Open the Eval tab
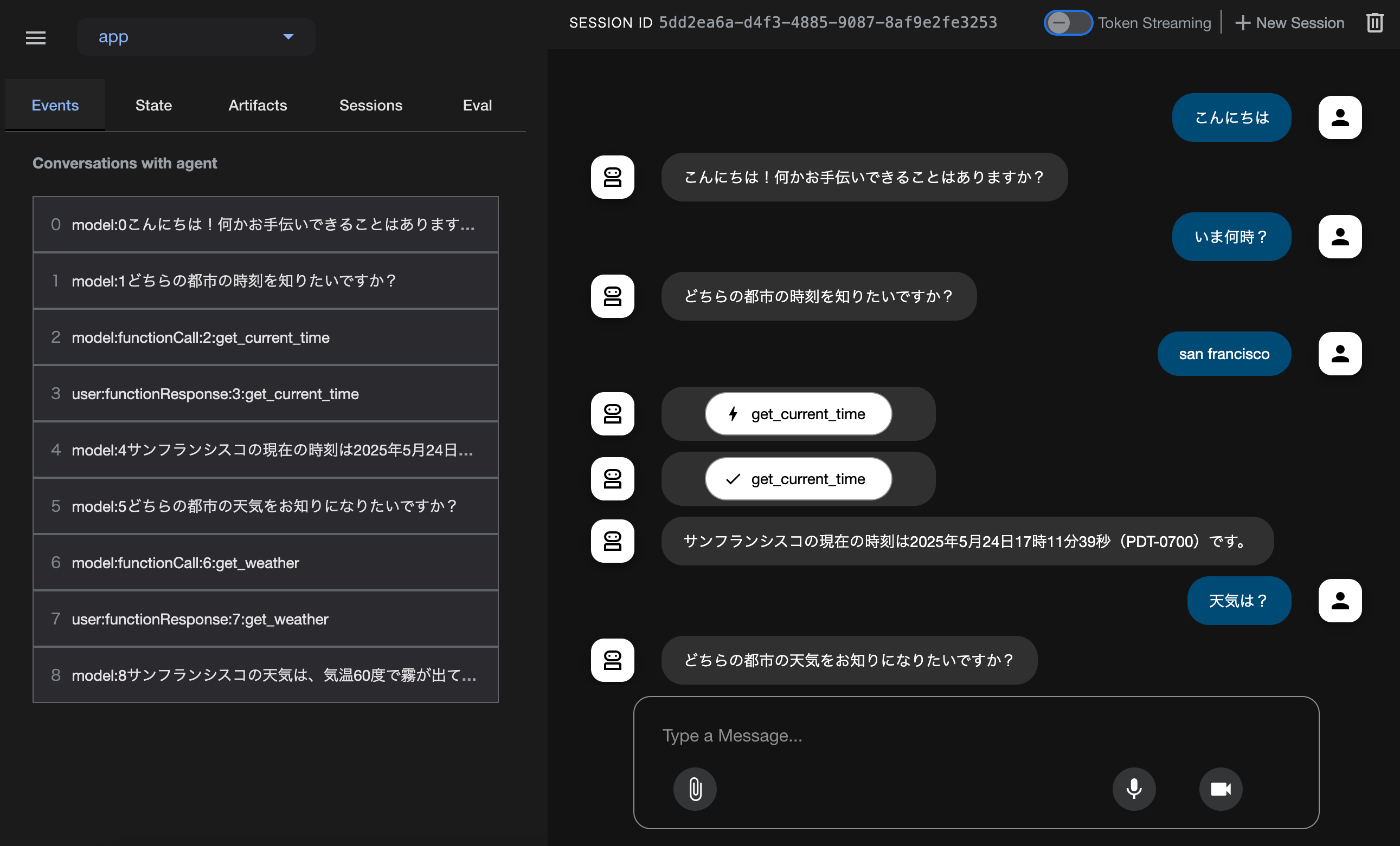 [x=477, y=105]
